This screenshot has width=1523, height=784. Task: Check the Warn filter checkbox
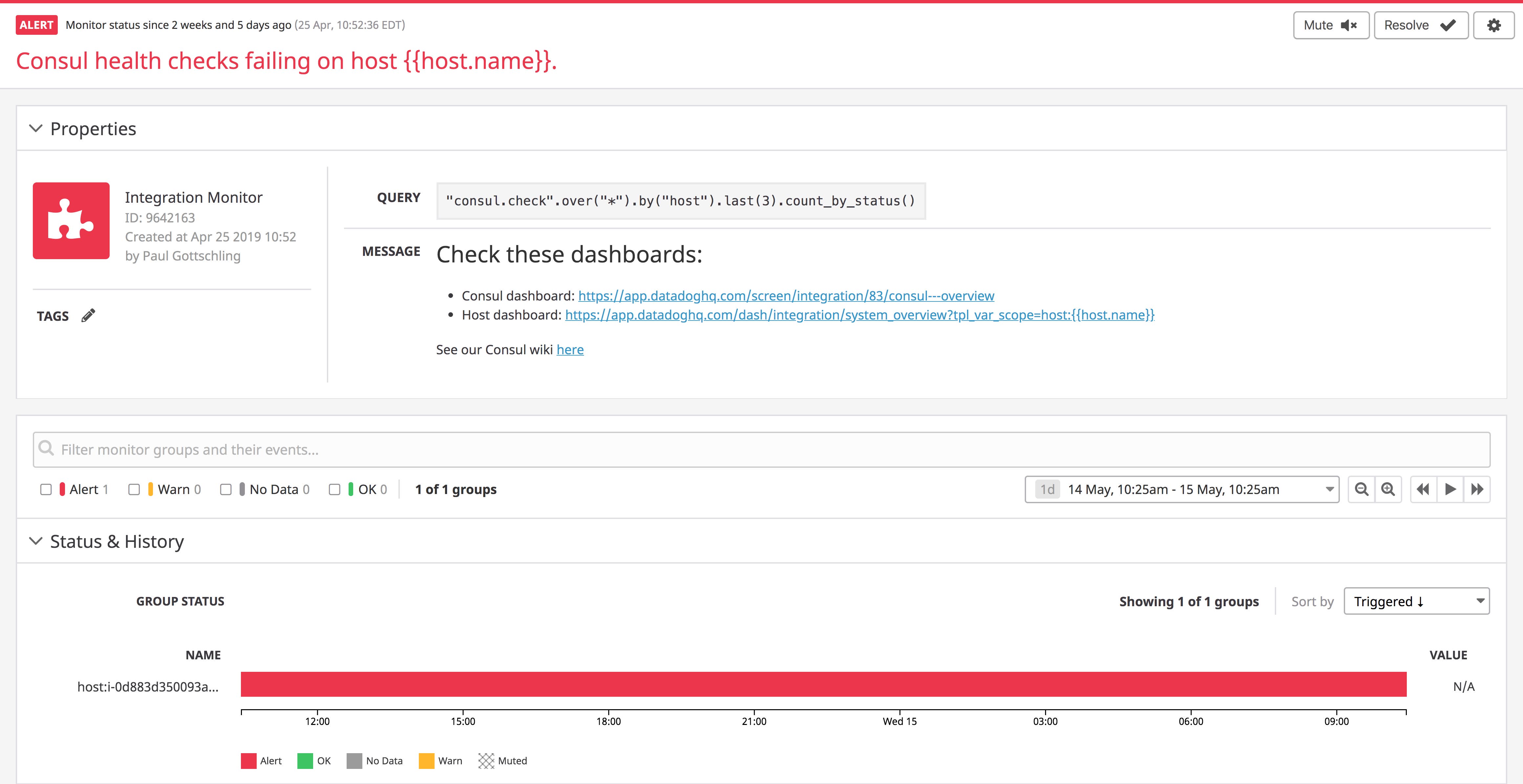pos(134,489)
